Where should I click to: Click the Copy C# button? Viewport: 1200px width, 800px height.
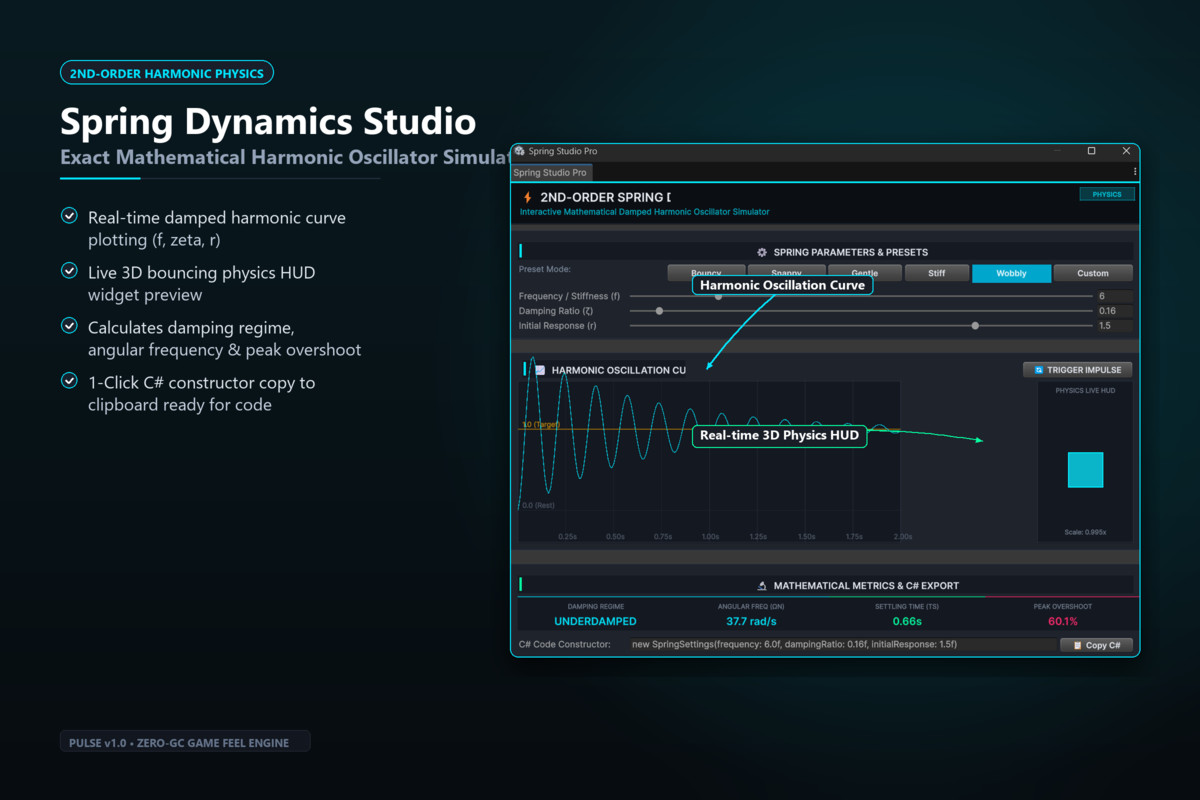(1096, 645)
